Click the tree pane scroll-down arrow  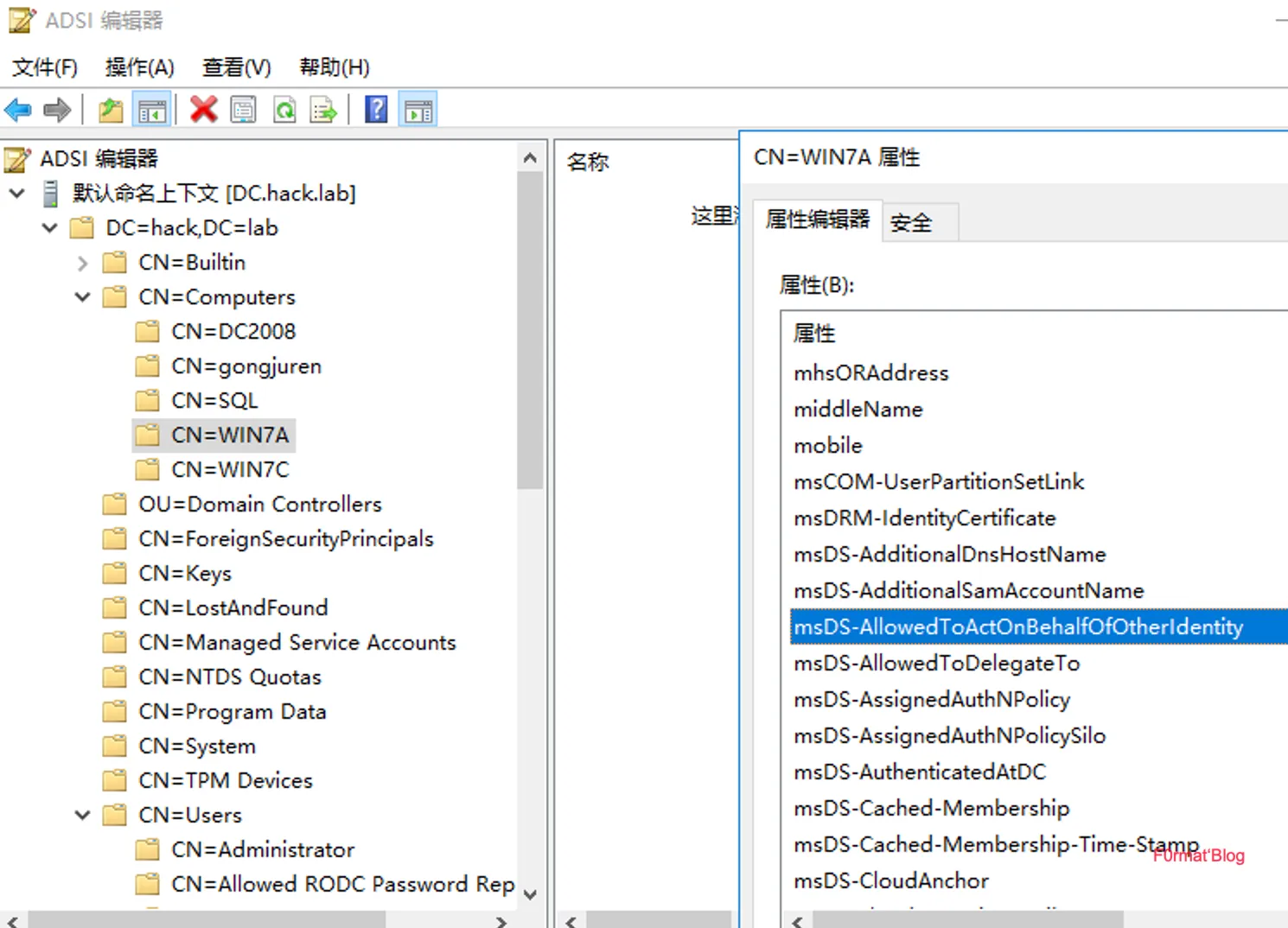[531, 894]
